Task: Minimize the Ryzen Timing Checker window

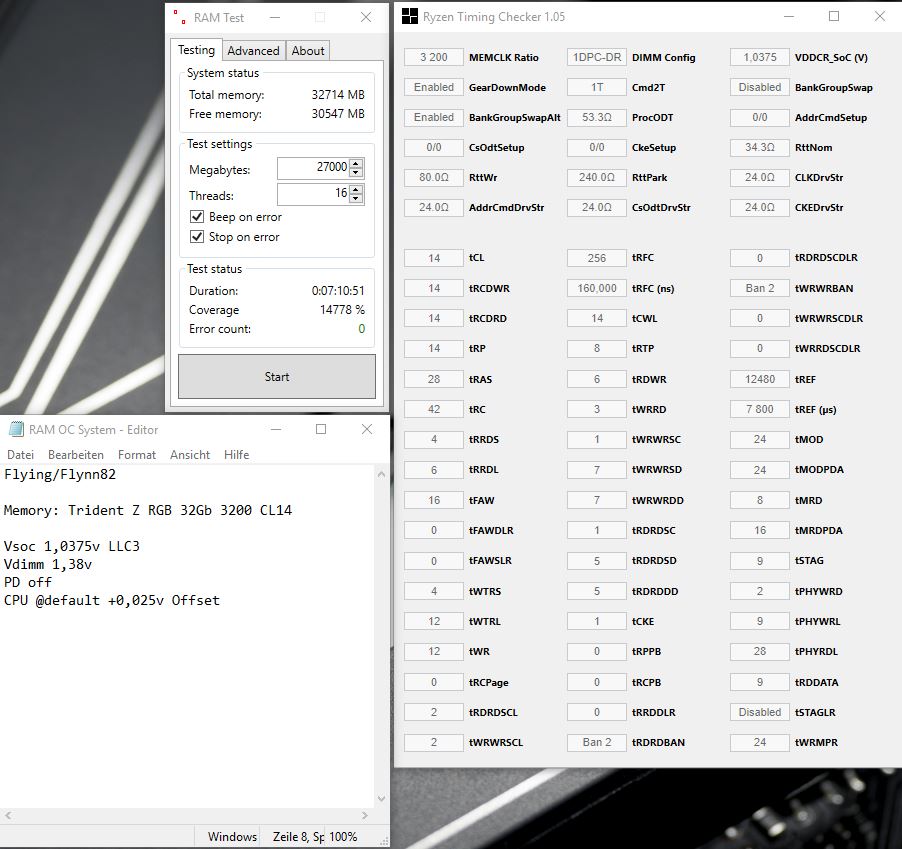Action: 789,17
